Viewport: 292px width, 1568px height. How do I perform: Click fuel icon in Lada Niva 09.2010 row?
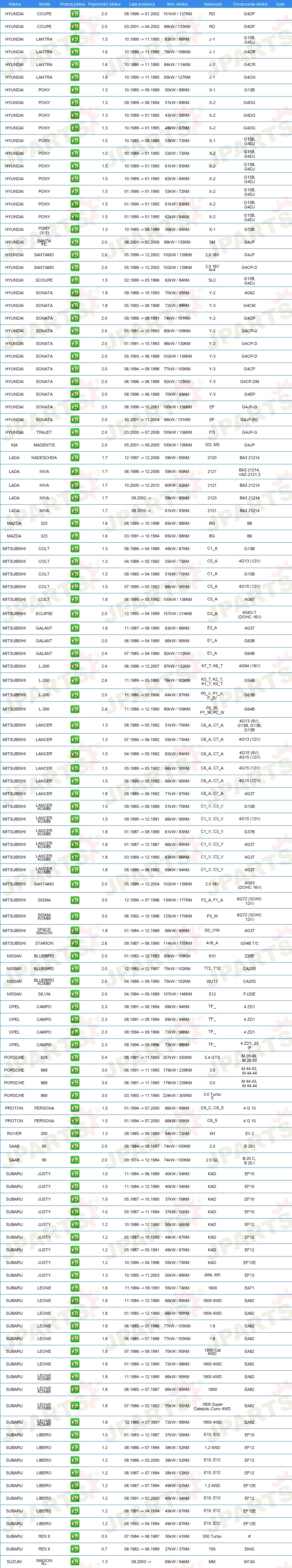click(74, 511)
